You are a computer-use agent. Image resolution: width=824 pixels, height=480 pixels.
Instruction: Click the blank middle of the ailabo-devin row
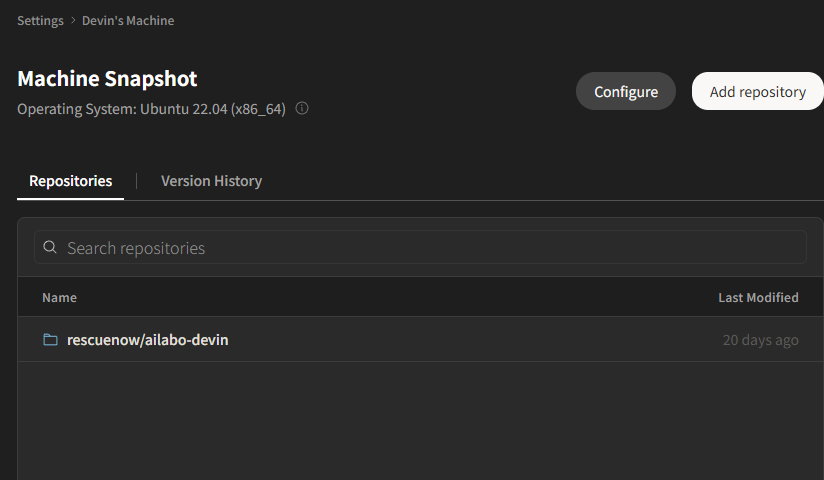(x=473, y=340)
